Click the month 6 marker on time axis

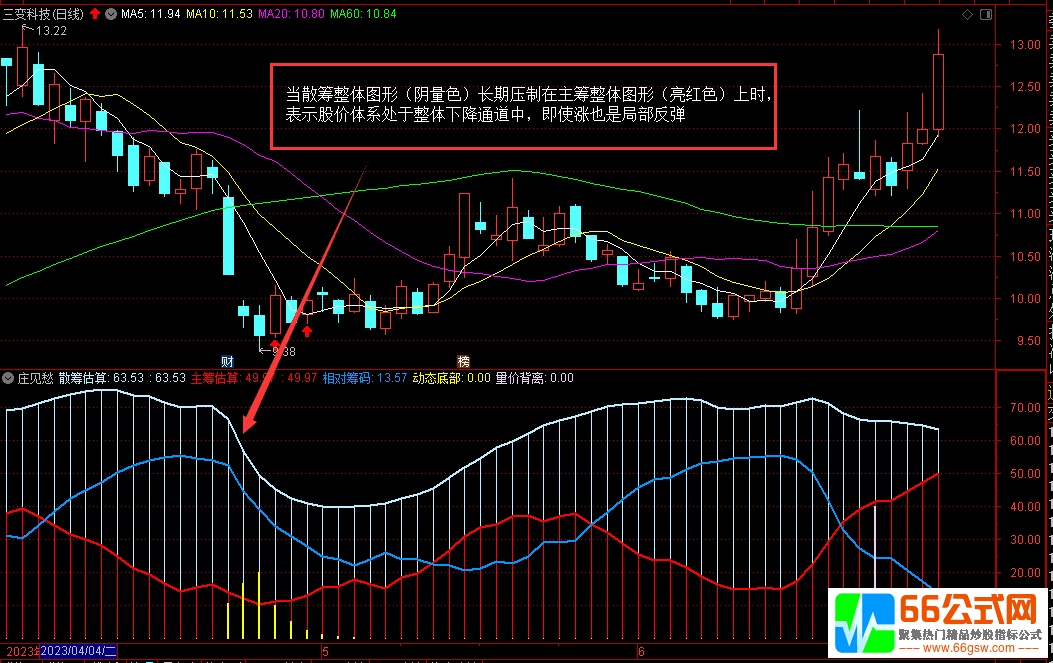pyautogui.click(x=641, y=652)
